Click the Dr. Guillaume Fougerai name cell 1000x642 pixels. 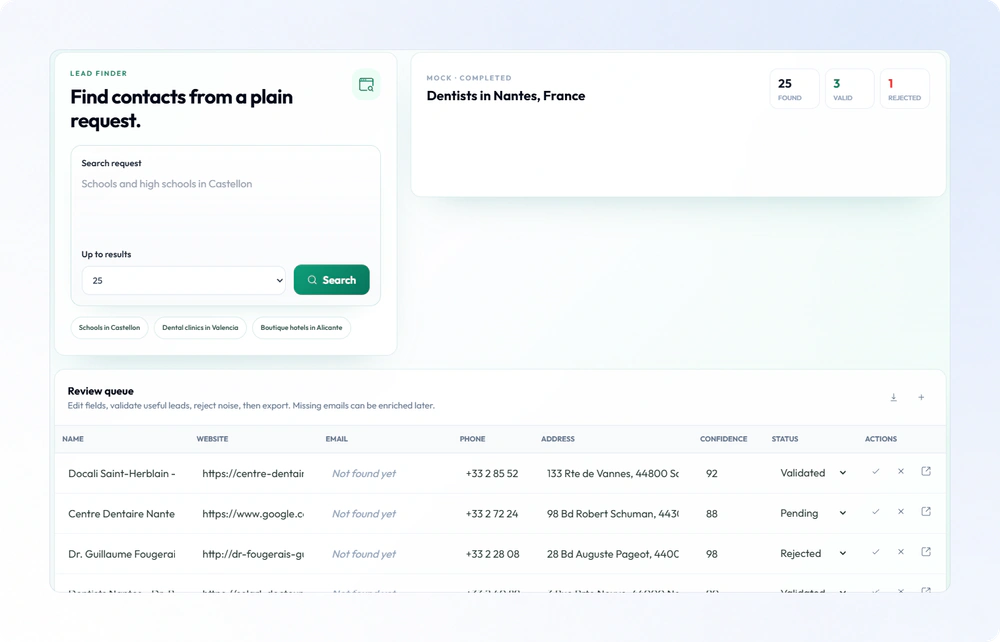(x=121, y=554)
